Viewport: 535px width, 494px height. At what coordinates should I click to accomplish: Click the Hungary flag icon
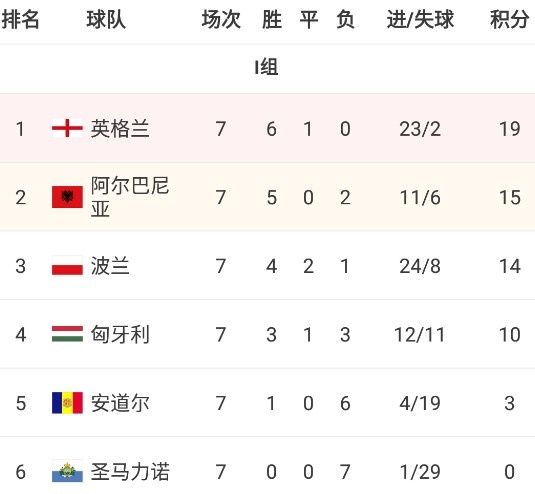click(67, 334)
